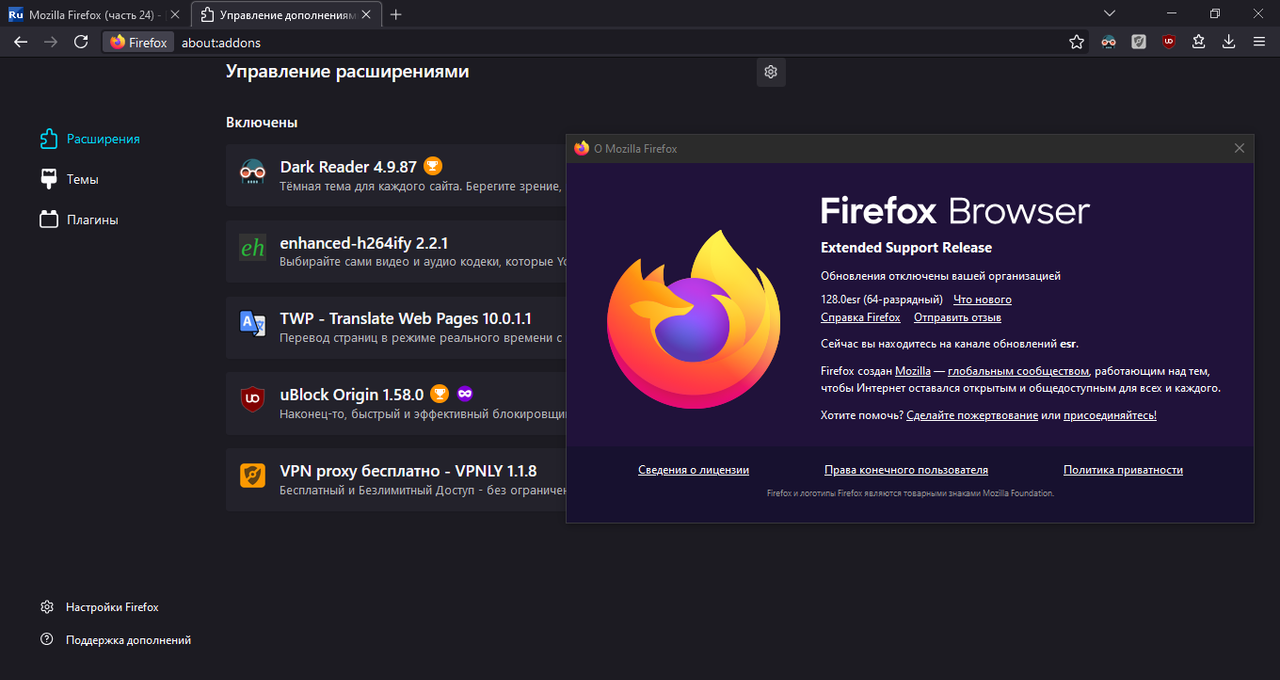Click the Dark Reader goggles icon in list
The height and width of the screenshot is (680, 1280).
[x=252, y=172]
